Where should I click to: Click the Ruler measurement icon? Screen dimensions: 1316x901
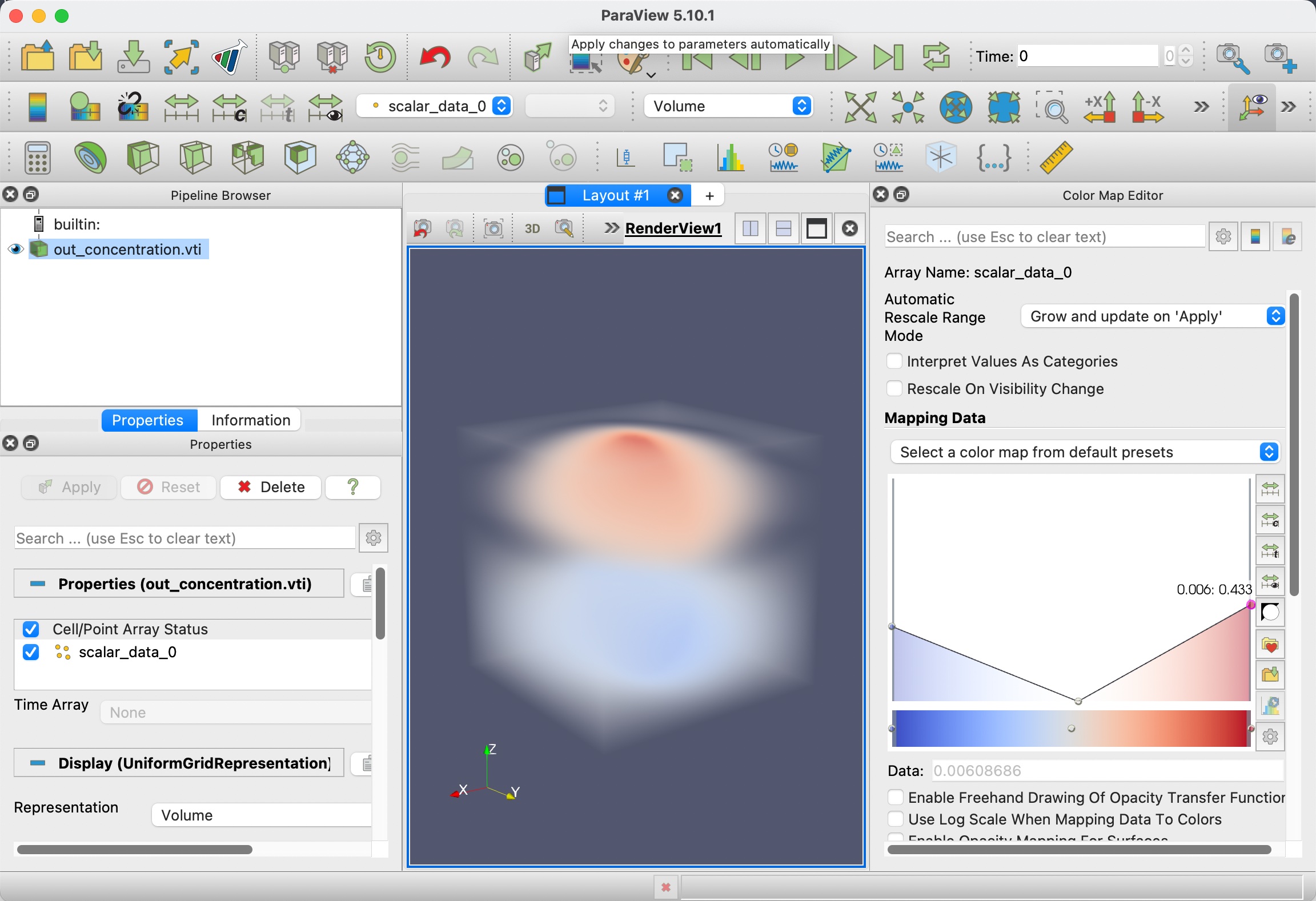click(x=1056, y=158)
